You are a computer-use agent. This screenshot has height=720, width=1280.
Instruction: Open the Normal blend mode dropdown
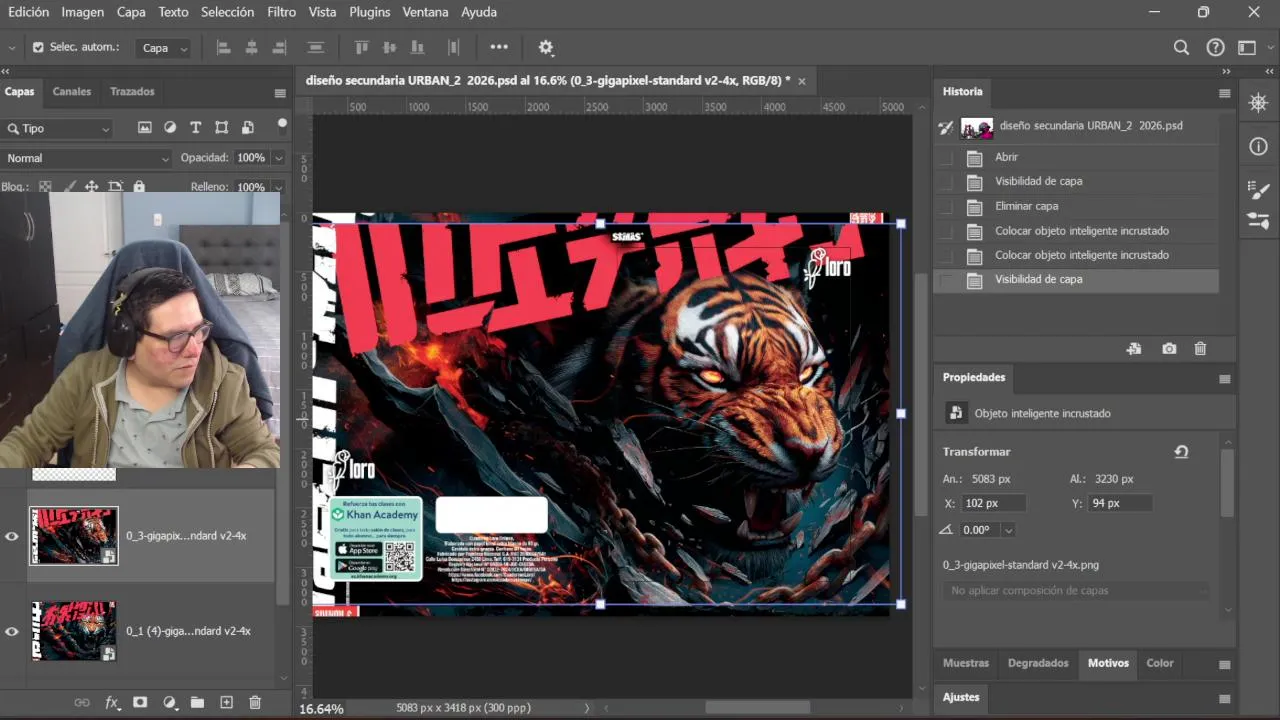click(x=87, y=158)
